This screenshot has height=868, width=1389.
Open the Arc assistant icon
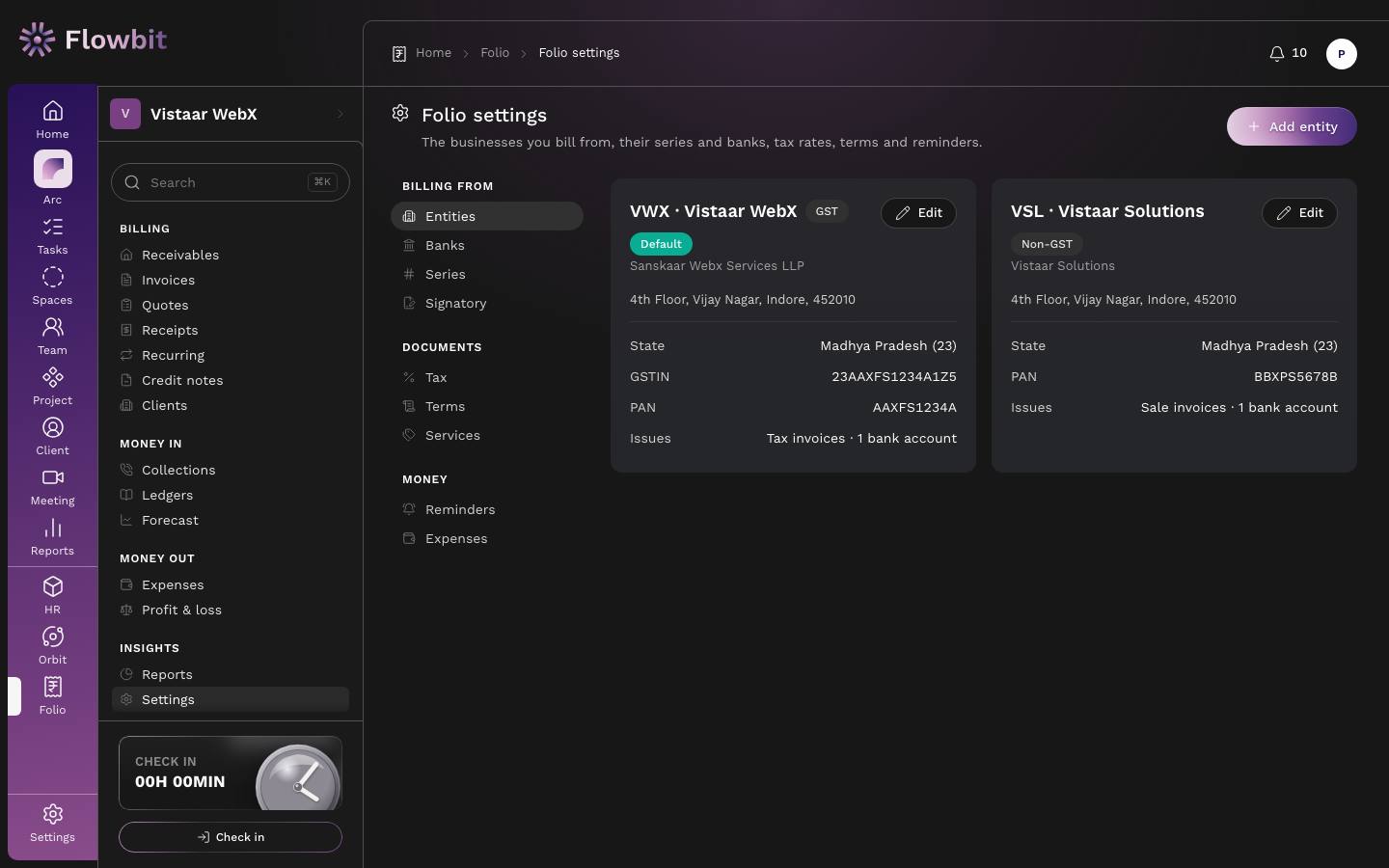coord(52,177)
